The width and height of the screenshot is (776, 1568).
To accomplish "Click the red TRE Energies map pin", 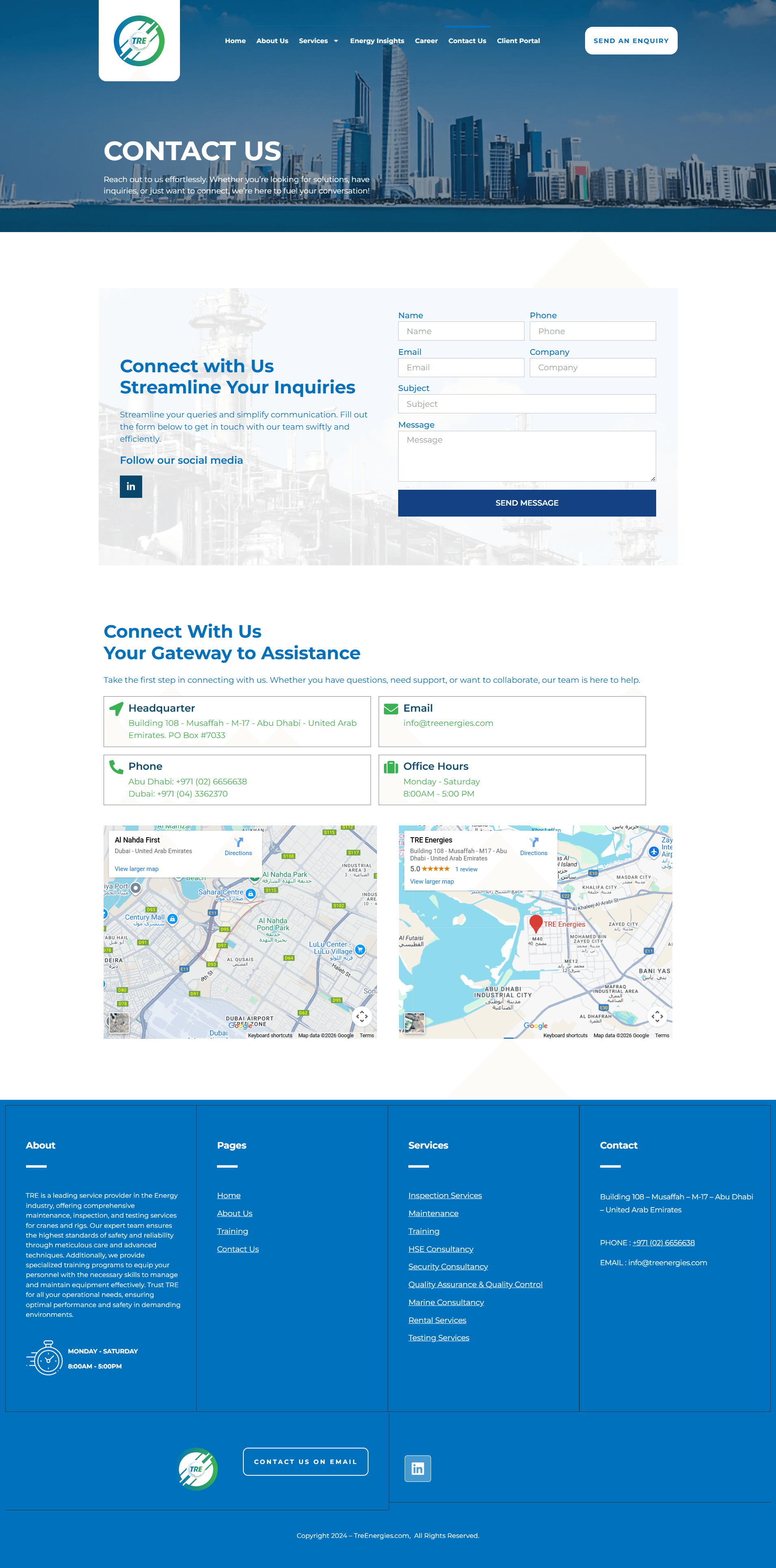I will click(x=536, y=923).
